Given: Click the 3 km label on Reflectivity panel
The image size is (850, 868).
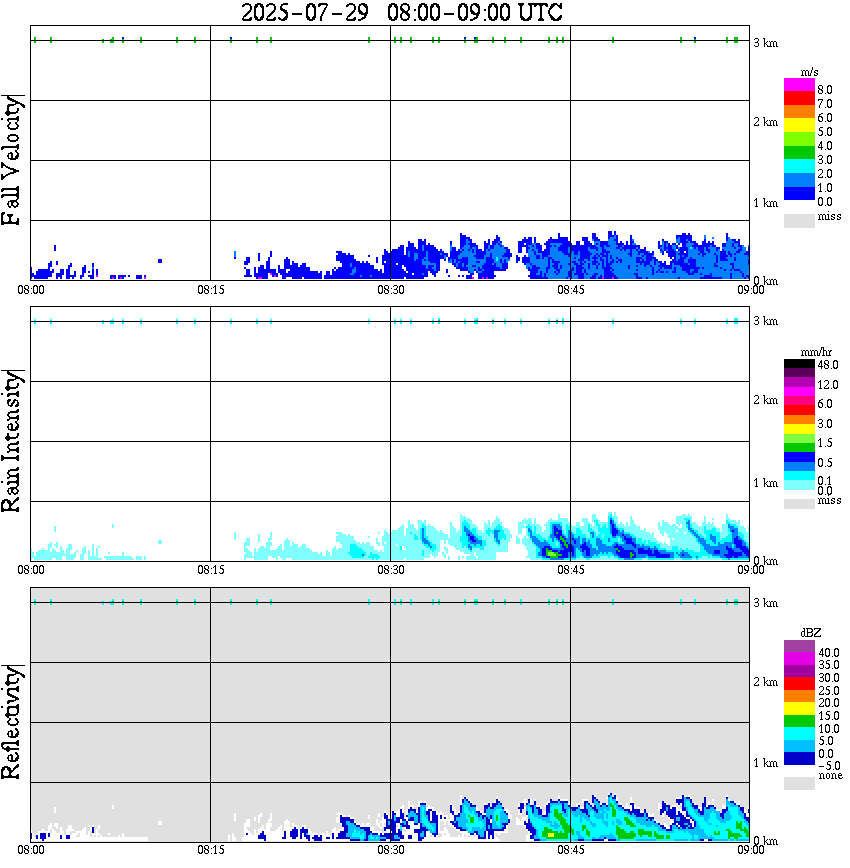Looking at the screenshot, I should tap(765, 603).
